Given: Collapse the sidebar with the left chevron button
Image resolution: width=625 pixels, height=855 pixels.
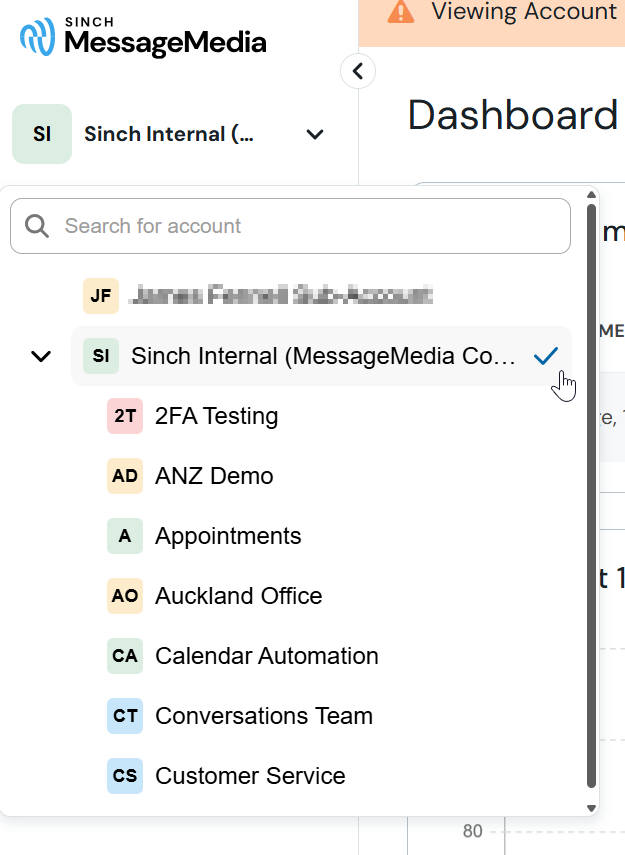Looking at the screenshot, I should click(358, 71).
